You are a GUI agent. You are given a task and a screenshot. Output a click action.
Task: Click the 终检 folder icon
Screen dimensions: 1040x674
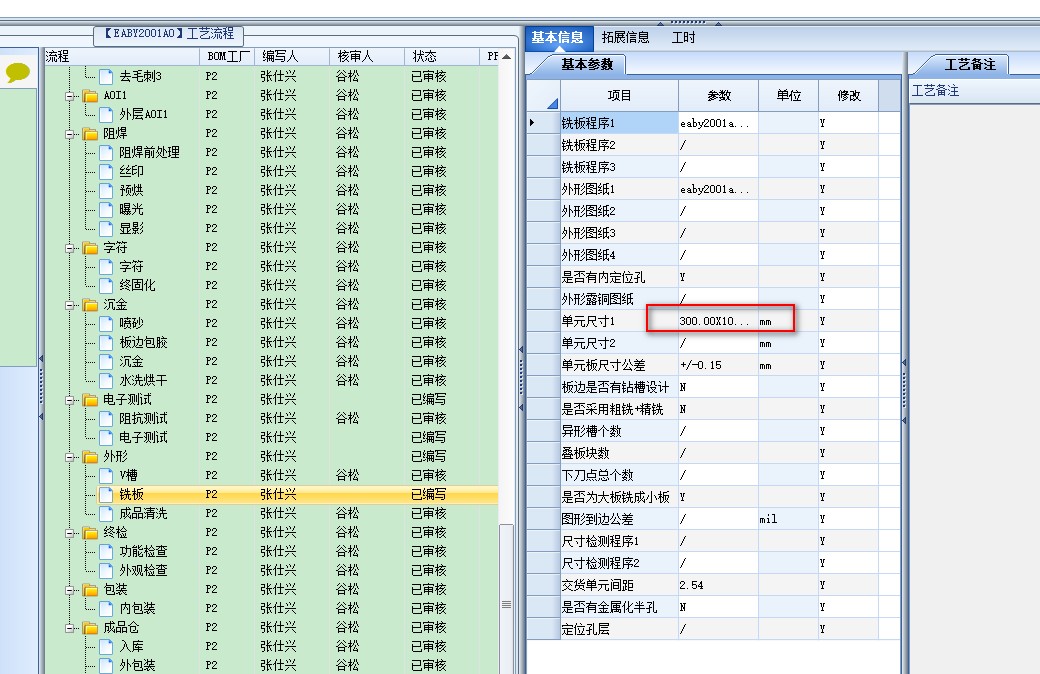pos(90,533)
